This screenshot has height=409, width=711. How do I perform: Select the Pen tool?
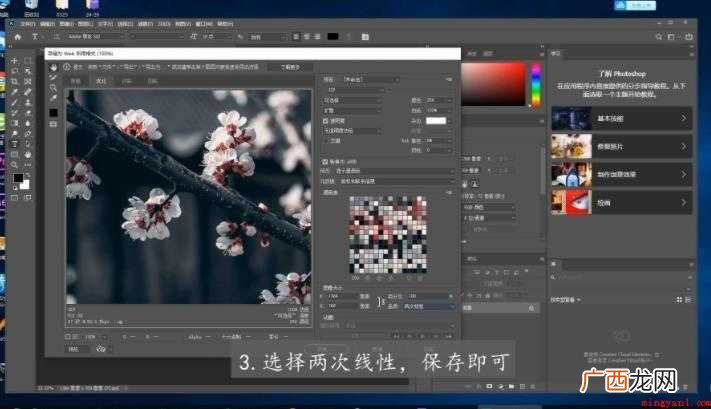pos(28,134)
